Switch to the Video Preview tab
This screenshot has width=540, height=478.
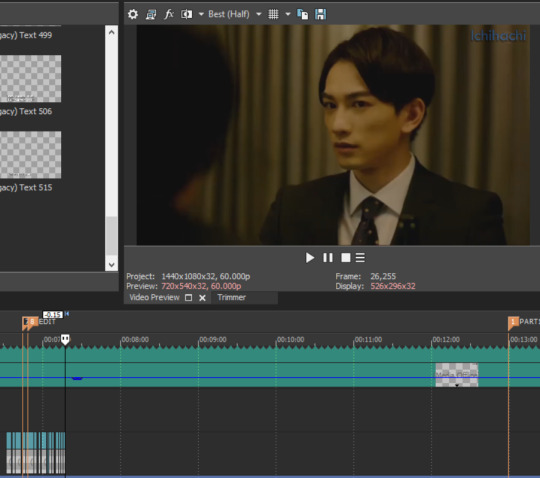click(x=154, y=298)
